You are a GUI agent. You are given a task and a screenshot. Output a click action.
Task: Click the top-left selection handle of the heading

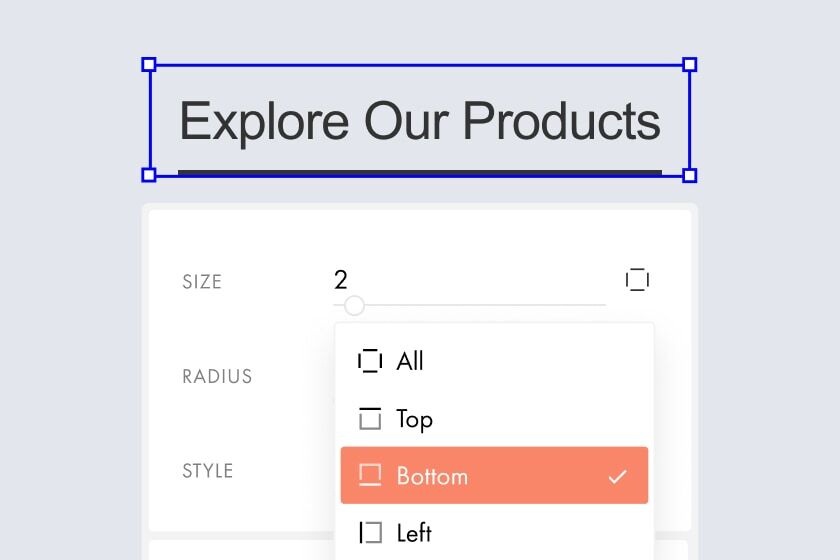pos(149,65)
